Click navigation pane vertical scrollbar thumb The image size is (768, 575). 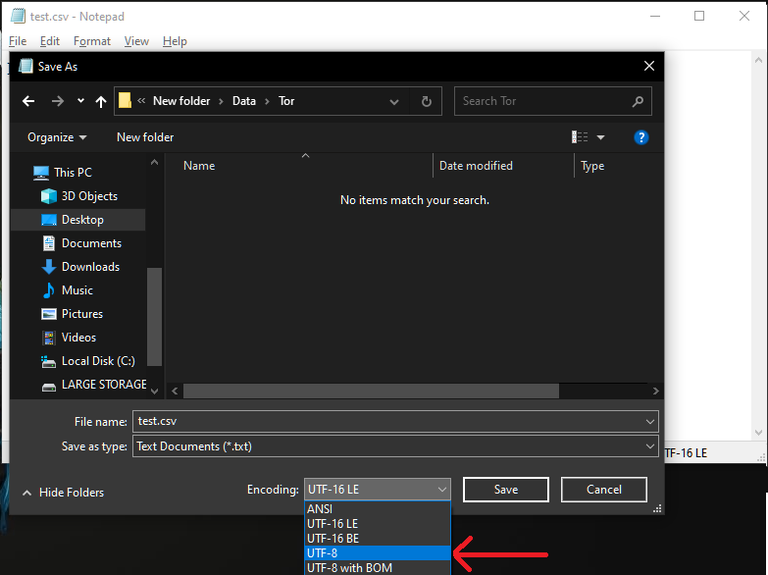154,316
